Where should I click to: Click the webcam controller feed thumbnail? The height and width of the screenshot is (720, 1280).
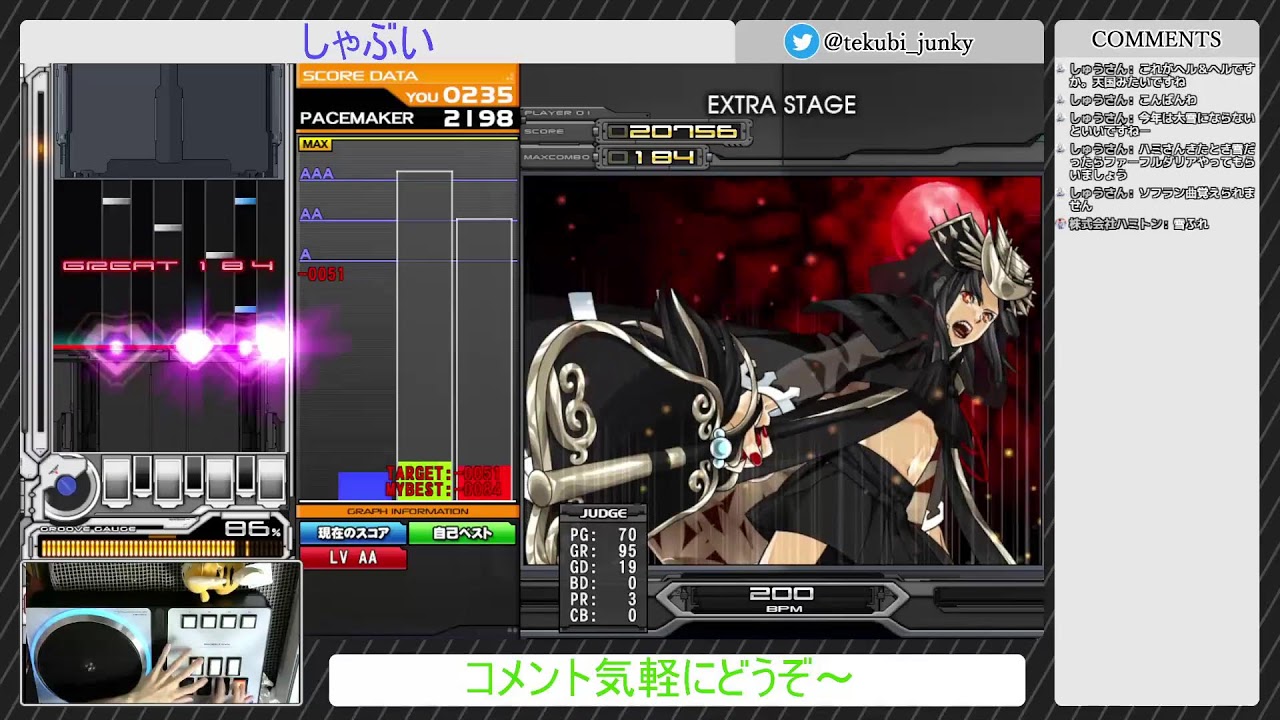(x=161, y=632)
